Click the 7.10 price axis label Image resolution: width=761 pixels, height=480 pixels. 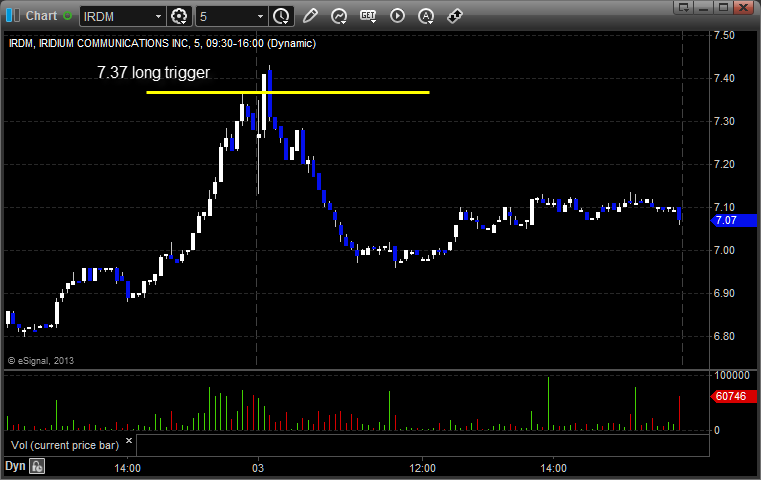coord(724,207)
